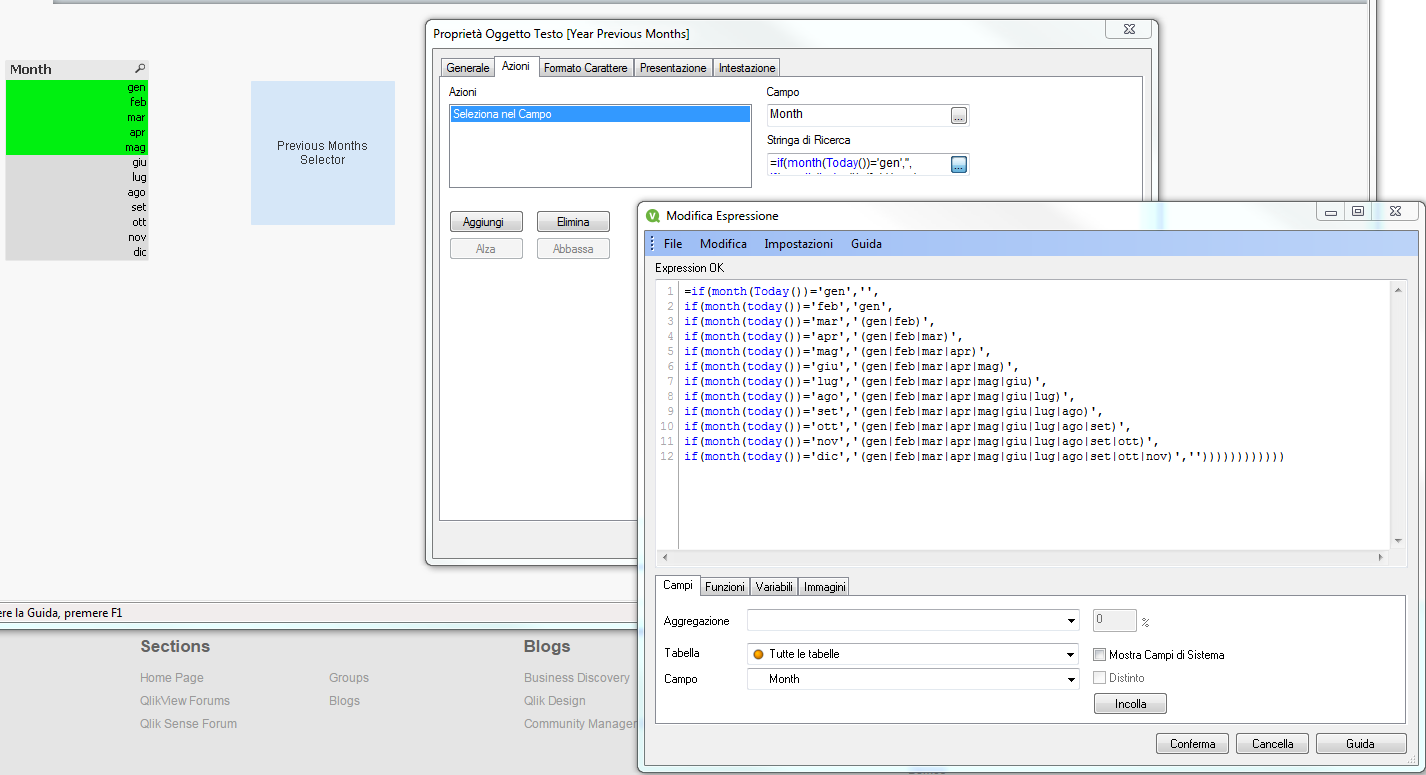Click the menu bar grip handle beside File
1426x775 pixels.
point(652,244)
